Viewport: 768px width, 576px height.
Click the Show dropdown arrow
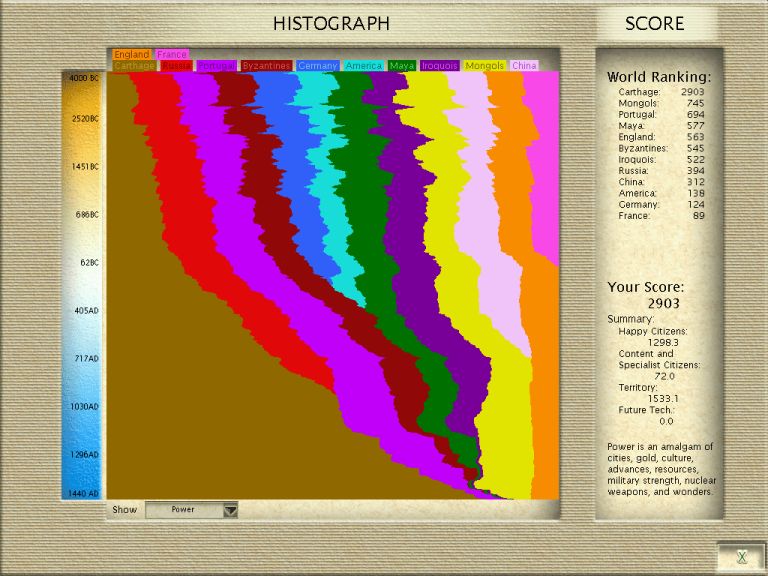pos(231,510)
